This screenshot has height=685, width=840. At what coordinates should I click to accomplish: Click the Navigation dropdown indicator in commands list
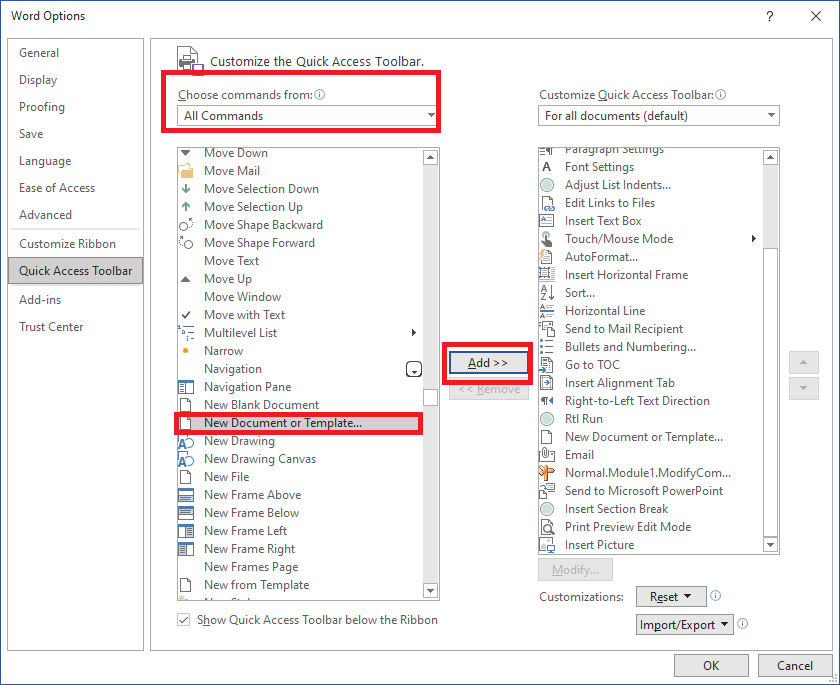pyautogui.click(x=414, y=369)
